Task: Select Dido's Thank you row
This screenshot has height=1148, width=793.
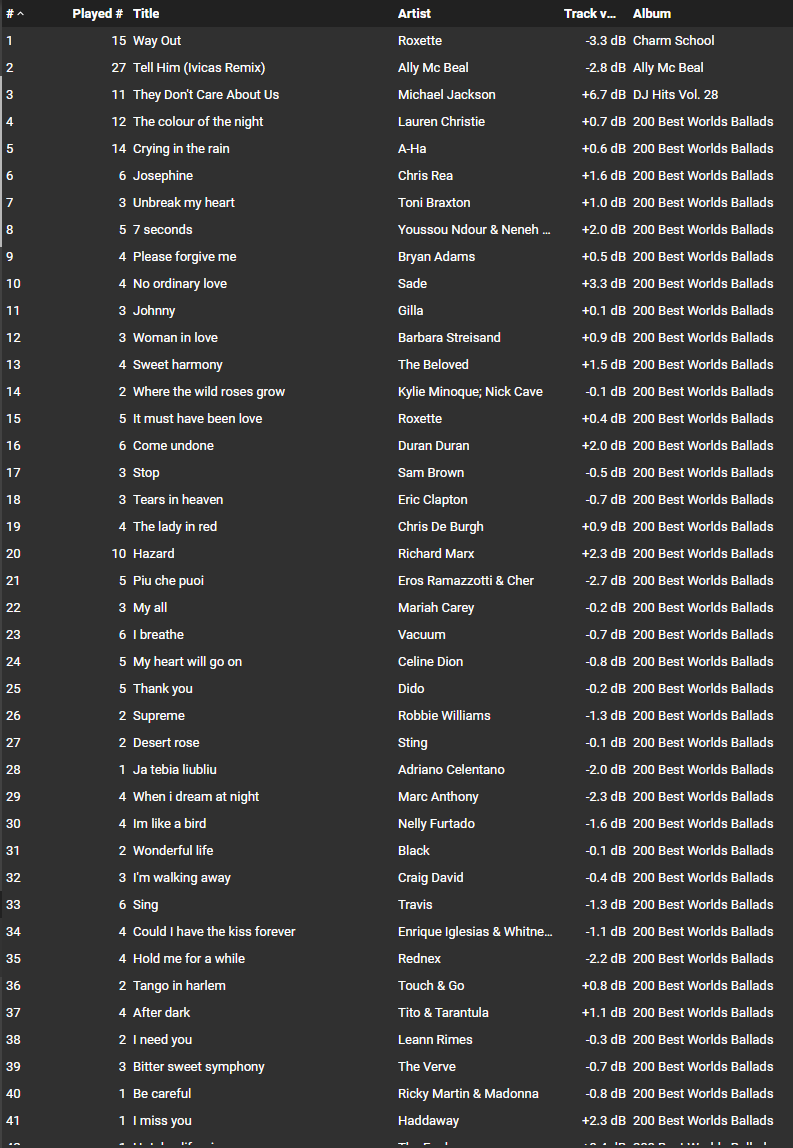Action: tap(163, 689)
